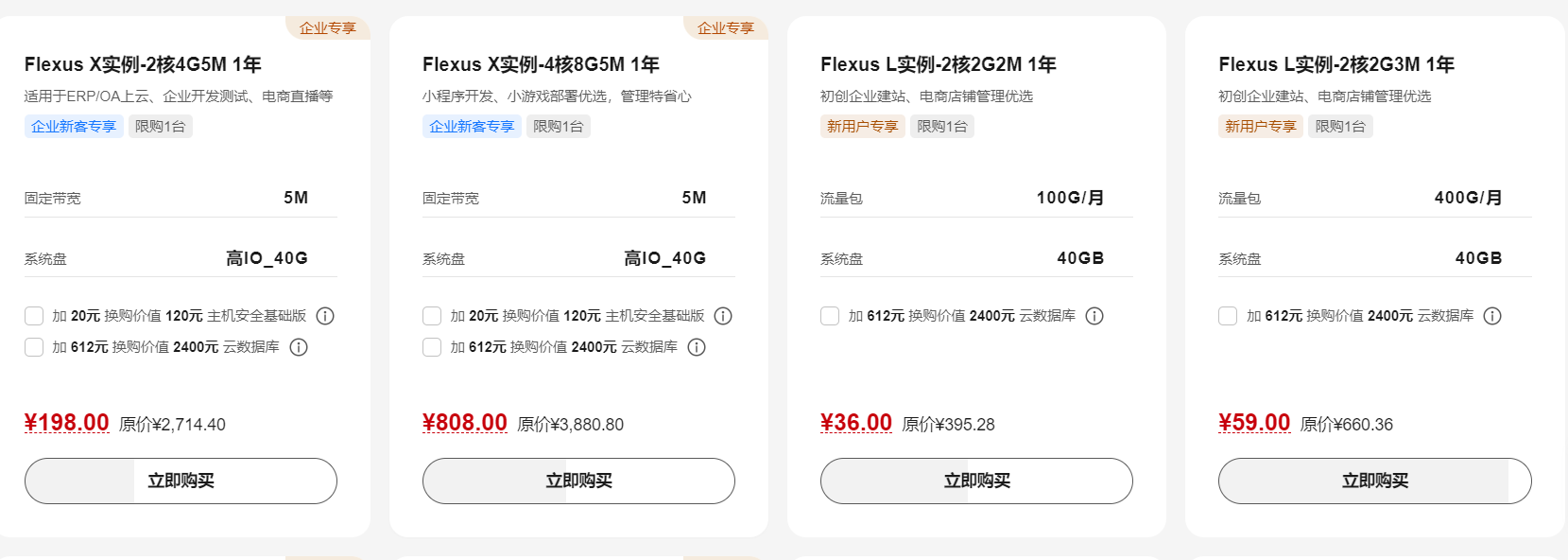Open 云数据库 info icon in 4核8G5M card
Image resolution: width=1568 pixels, height=560 pixels.
[697, 347]
